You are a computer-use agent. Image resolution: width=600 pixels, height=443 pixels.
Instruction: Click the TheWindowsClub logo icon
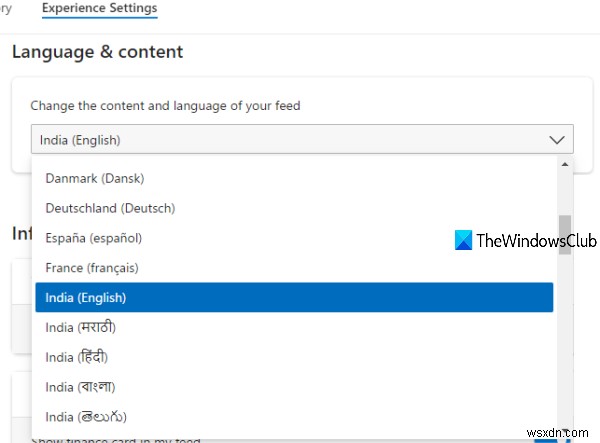[x=463, y=241]
